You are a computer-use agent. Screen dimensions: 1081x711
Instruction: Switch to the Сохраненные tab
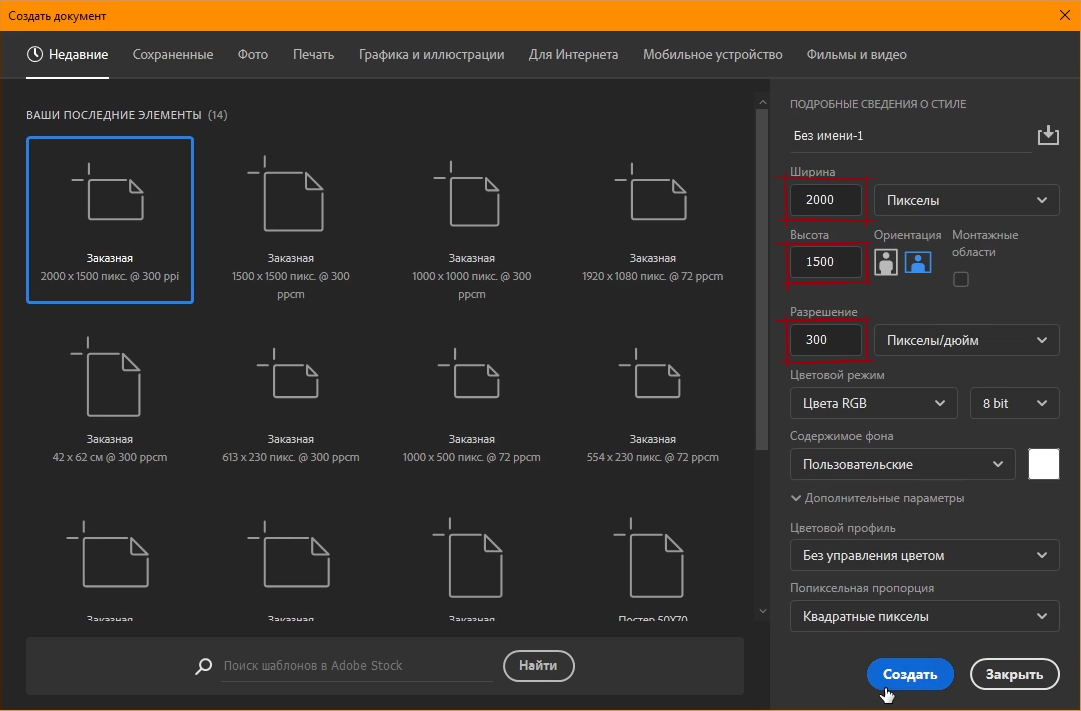[173, 54]
